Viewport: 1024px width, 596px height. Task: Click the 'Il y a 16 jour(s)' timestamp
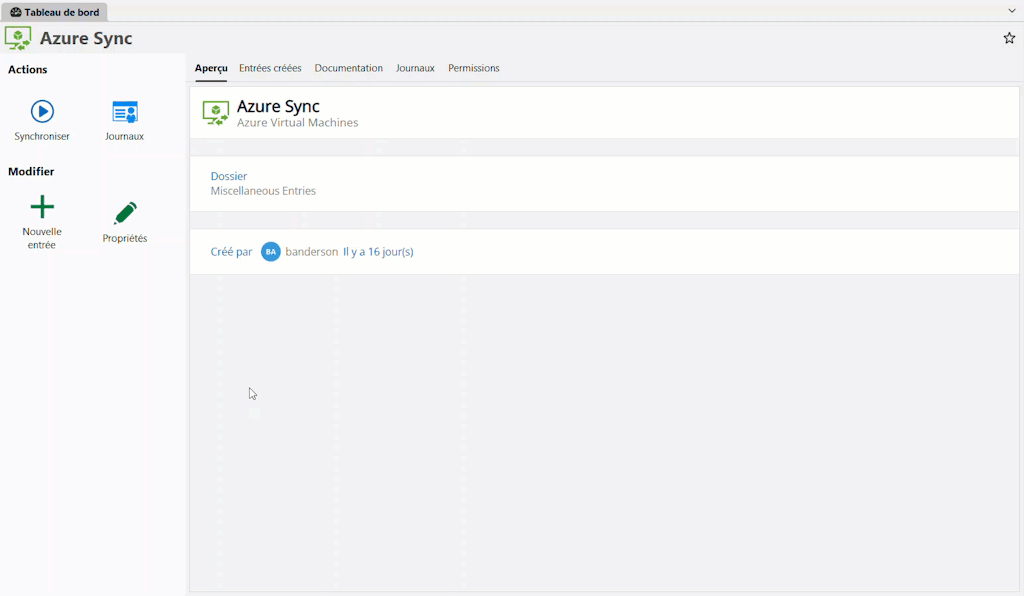(378, 252)
